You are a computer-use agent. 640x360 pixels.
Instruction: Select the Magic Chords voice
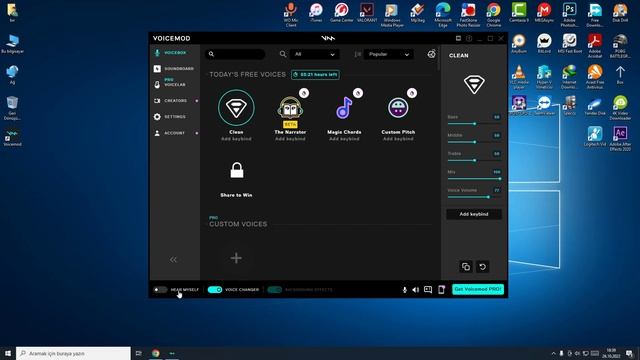tap(344, 109)
